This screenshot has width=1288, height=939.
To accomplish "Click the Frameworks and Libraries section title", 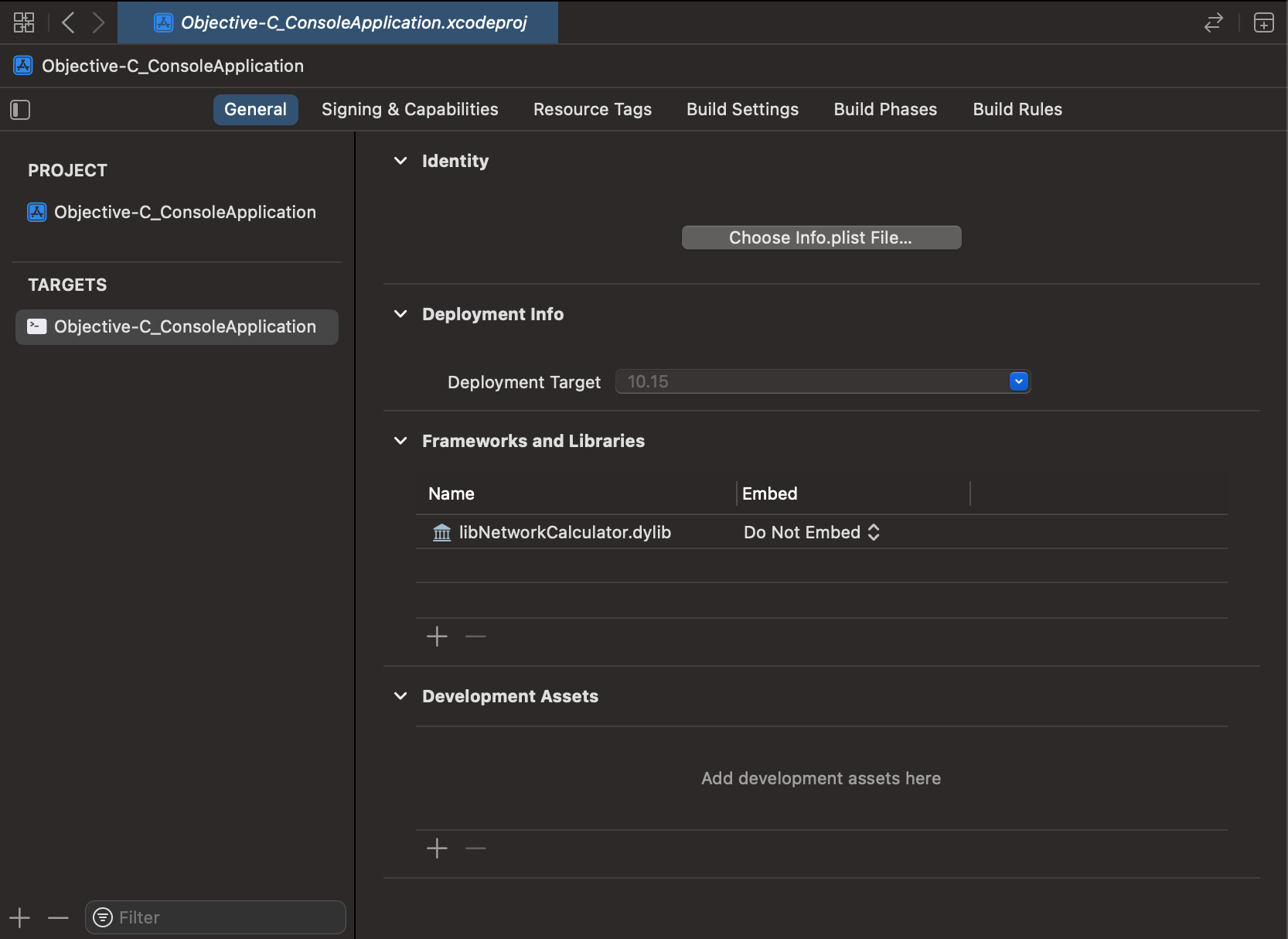I will (533, 441).
